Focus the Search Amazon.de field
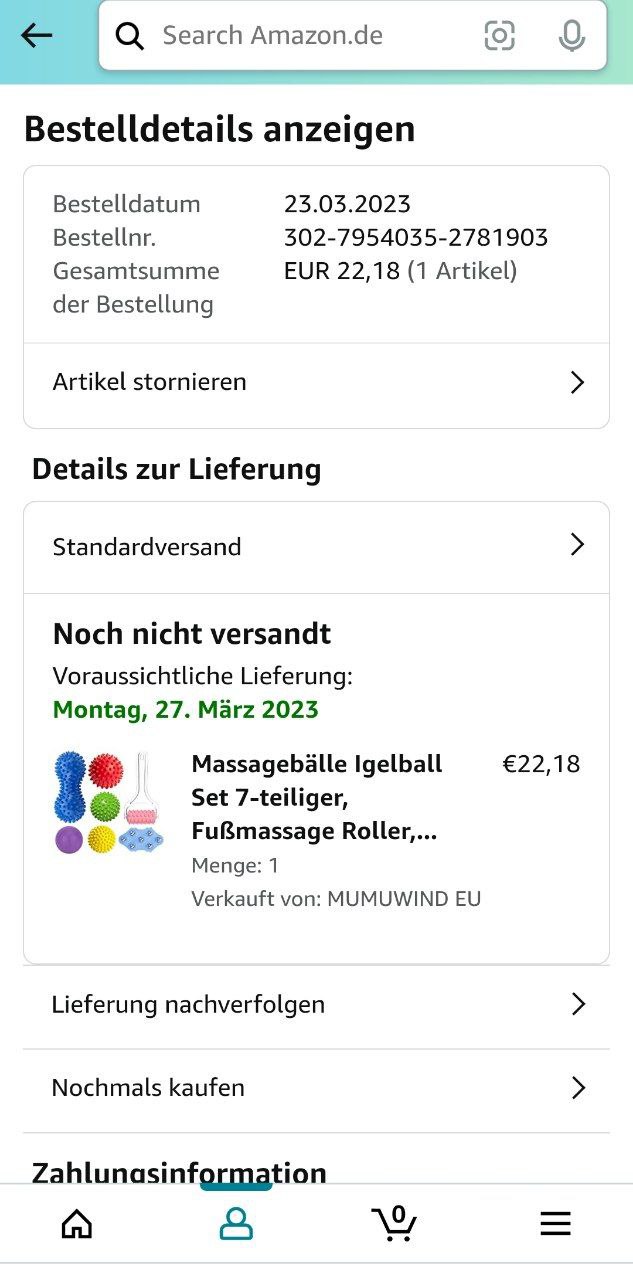Image resolution: width=633 pixels, height=1280 pixels. (x=300, y=36)
